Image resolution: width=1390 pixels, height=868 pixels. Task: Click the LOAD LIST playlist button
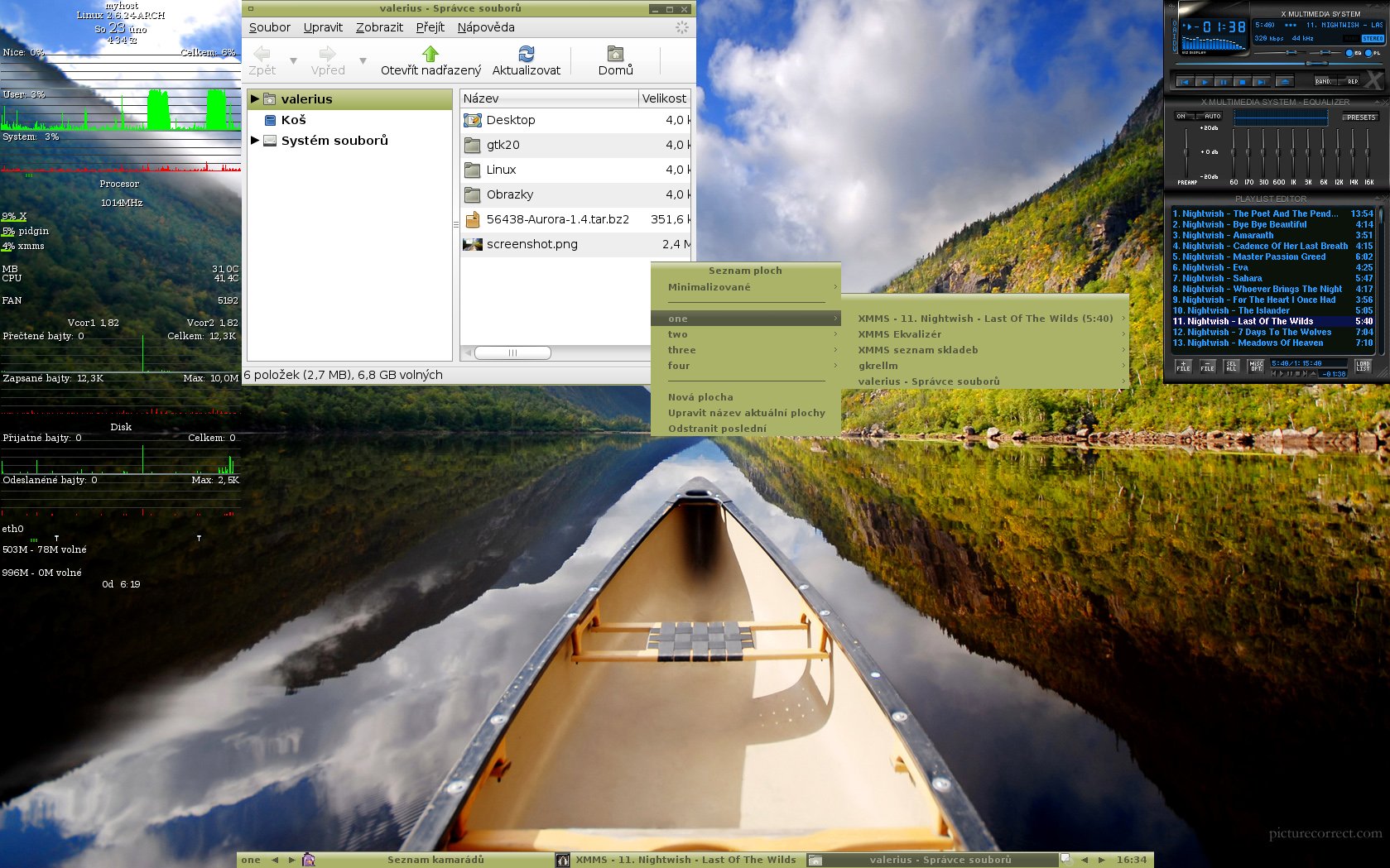pos(1363,365)
